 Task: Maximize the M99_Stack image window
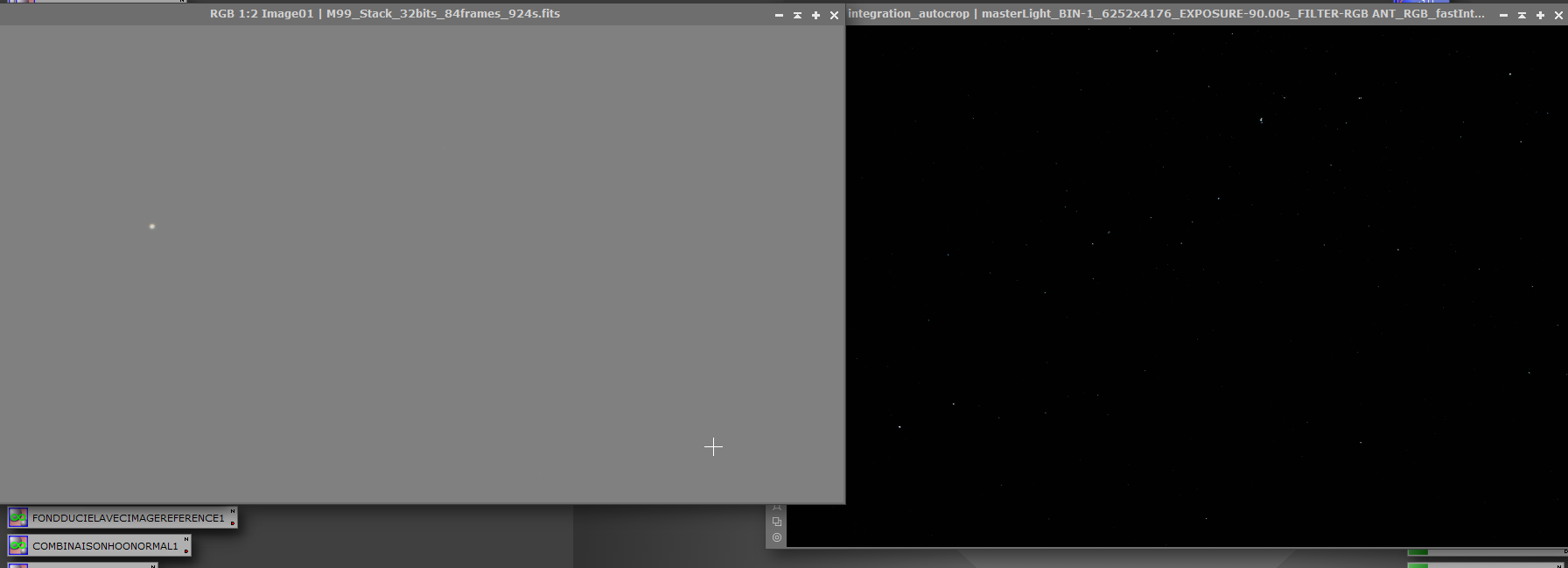tap(815, 15)
